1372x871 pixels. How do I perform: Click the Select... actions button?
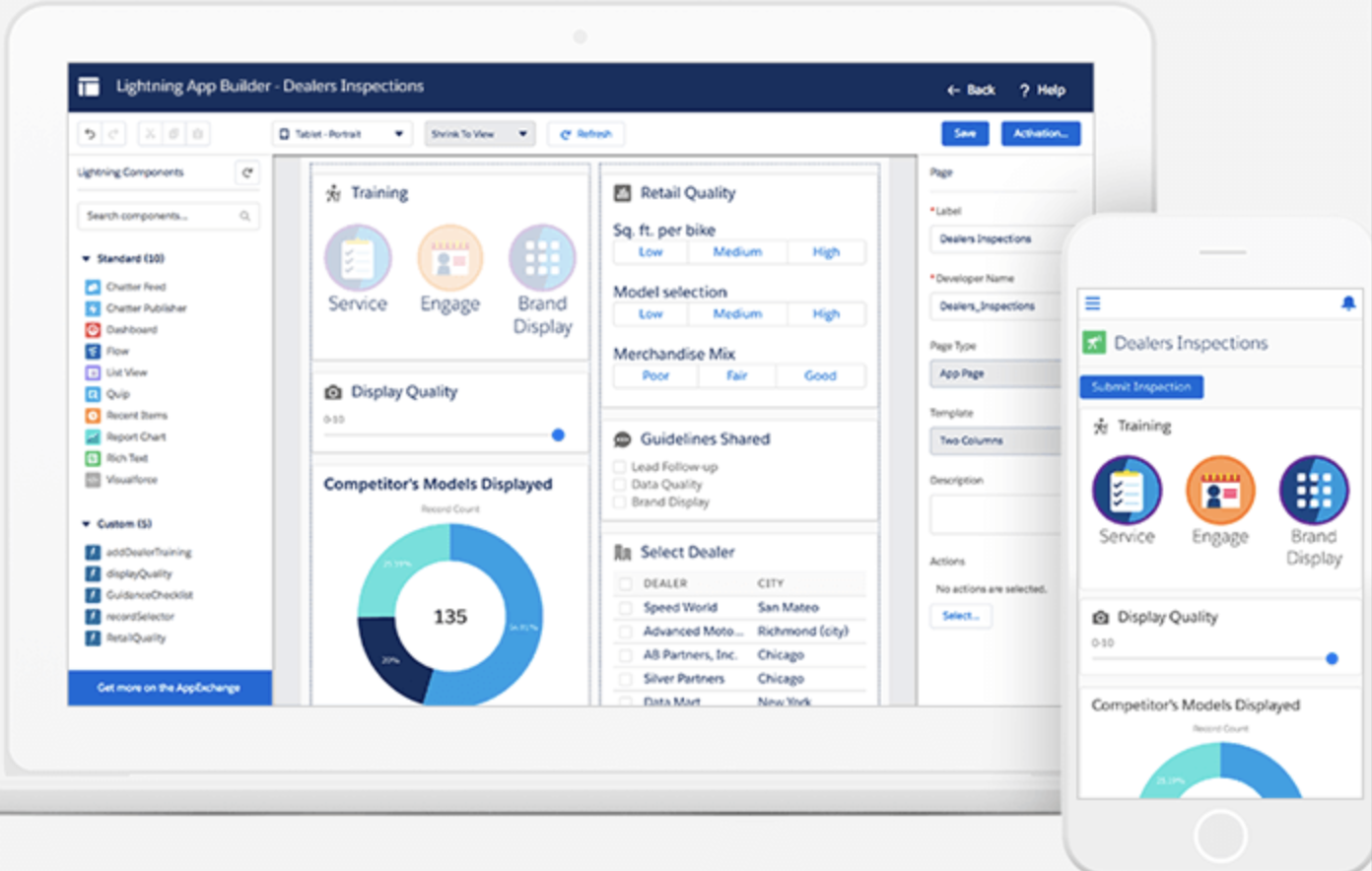(961, 616)
